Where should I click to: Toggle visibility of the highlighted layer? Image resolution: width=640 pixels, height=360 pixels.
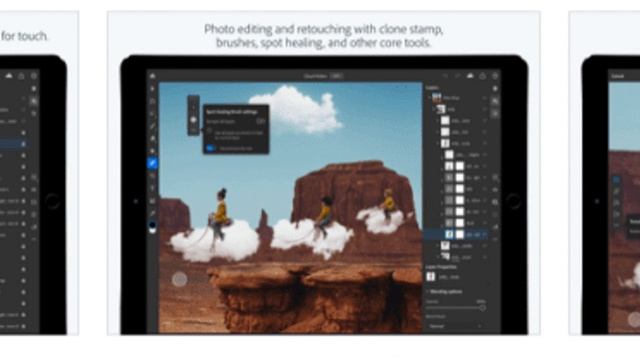pos(484,234)
